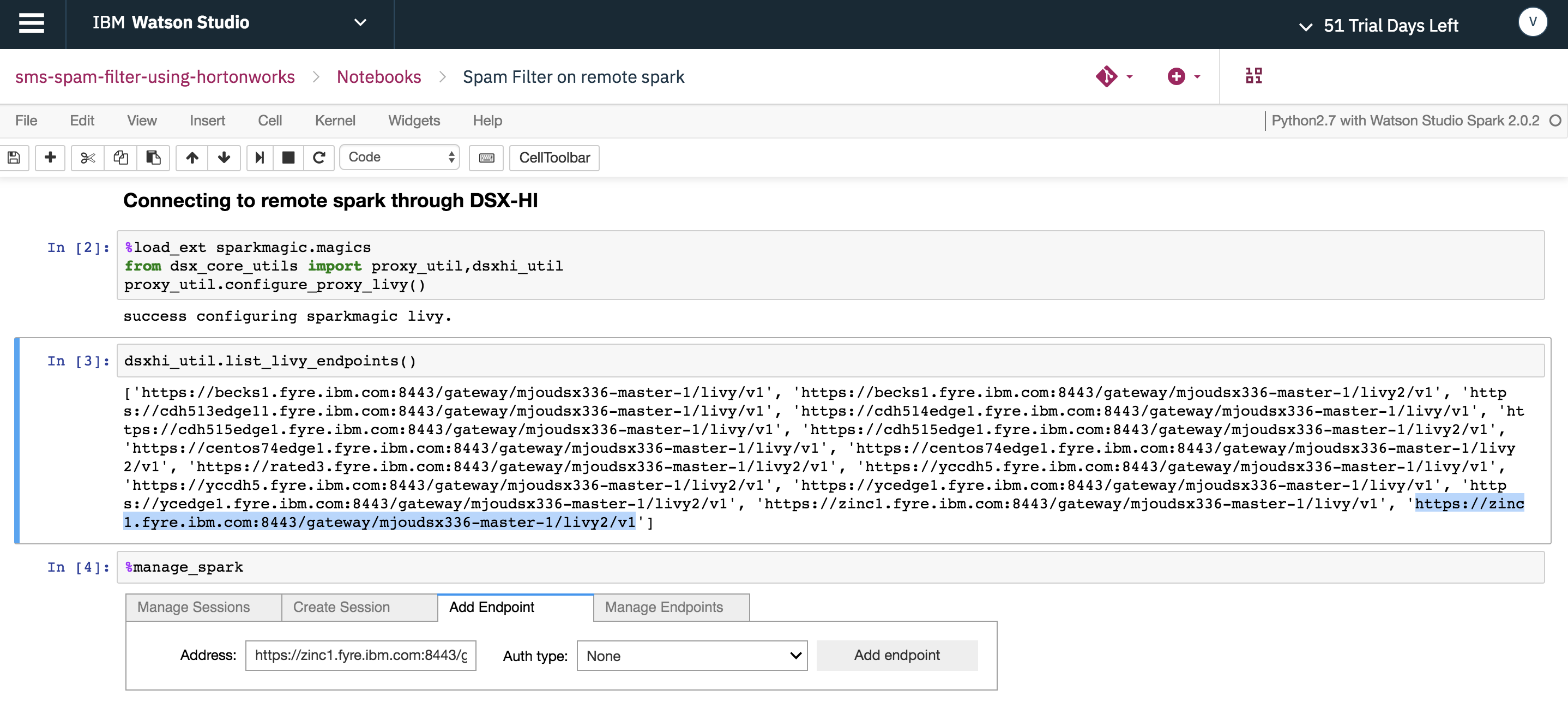Interrupt kernel with the stop icon
This screenshot has width=1568, height=708.
(288, 158)
